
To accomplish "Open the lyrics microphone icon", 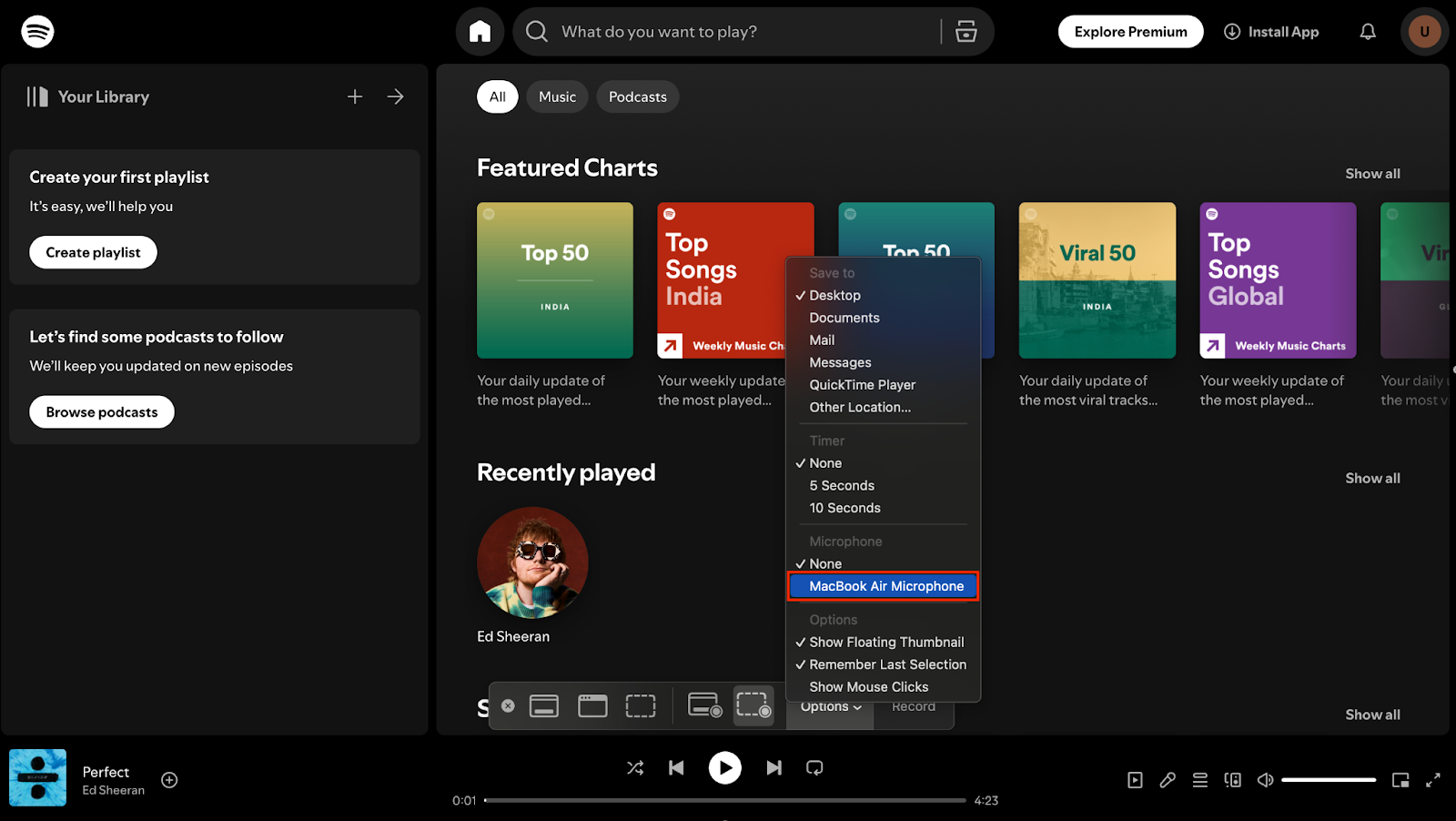I will pos(1168,780).
